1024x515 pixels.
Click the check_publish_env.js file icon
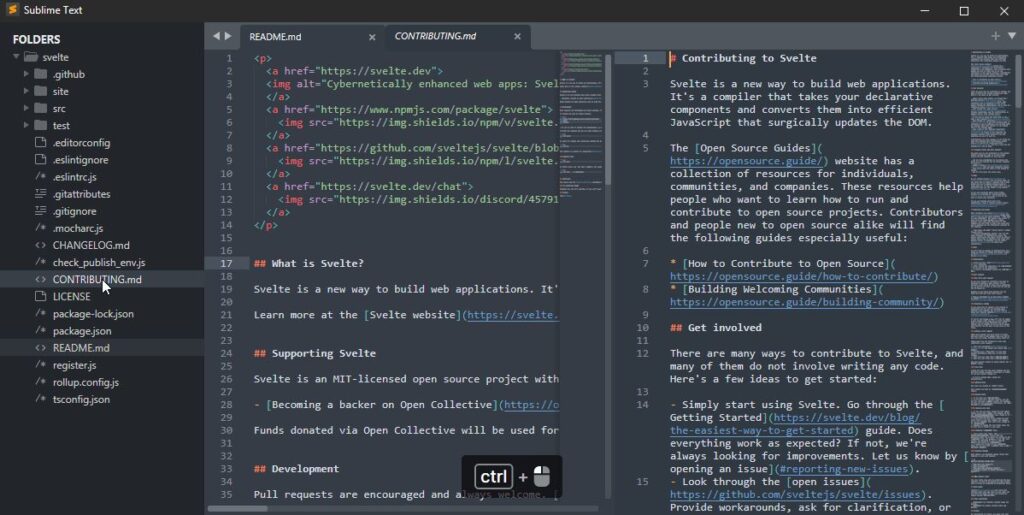(40, 262)
